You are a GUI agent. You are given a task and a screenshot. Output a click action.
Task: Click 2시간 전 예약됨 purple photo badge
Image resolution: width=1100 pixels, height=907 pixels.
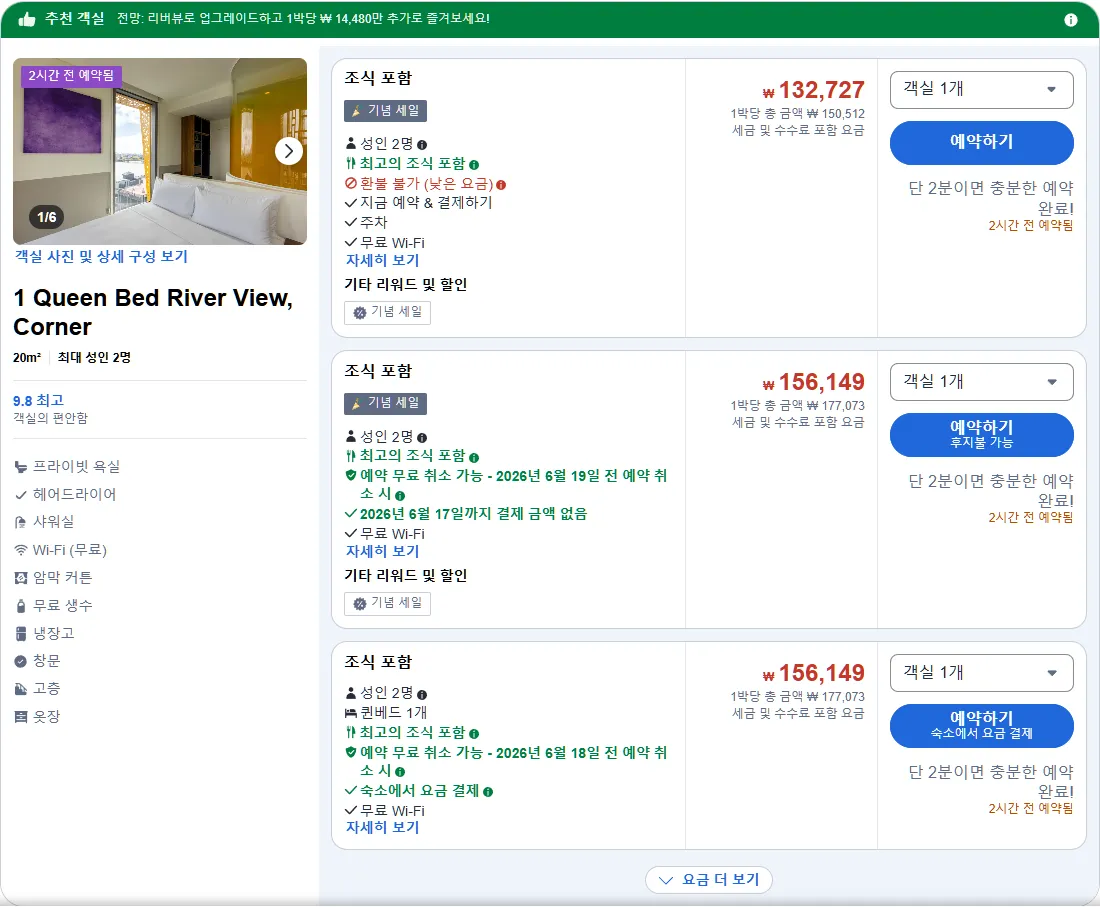pos(71,76)
